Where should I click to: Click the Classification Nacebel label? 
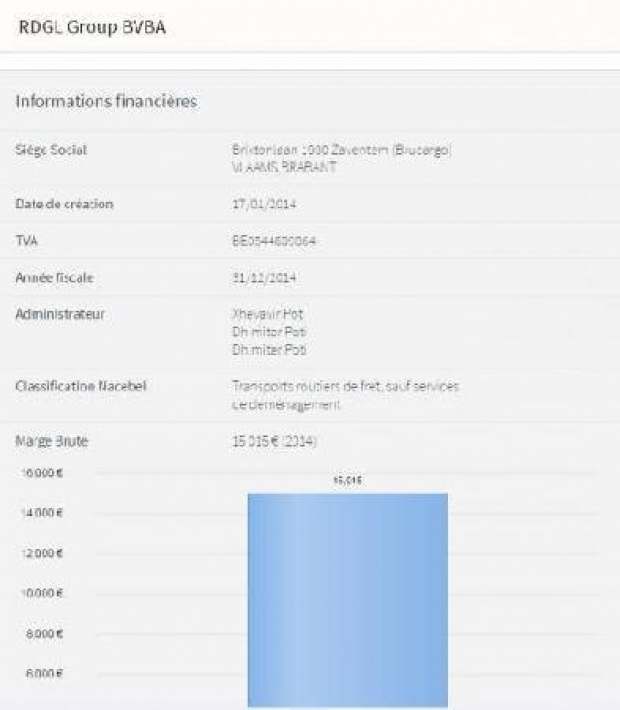[x=80, y=386]
